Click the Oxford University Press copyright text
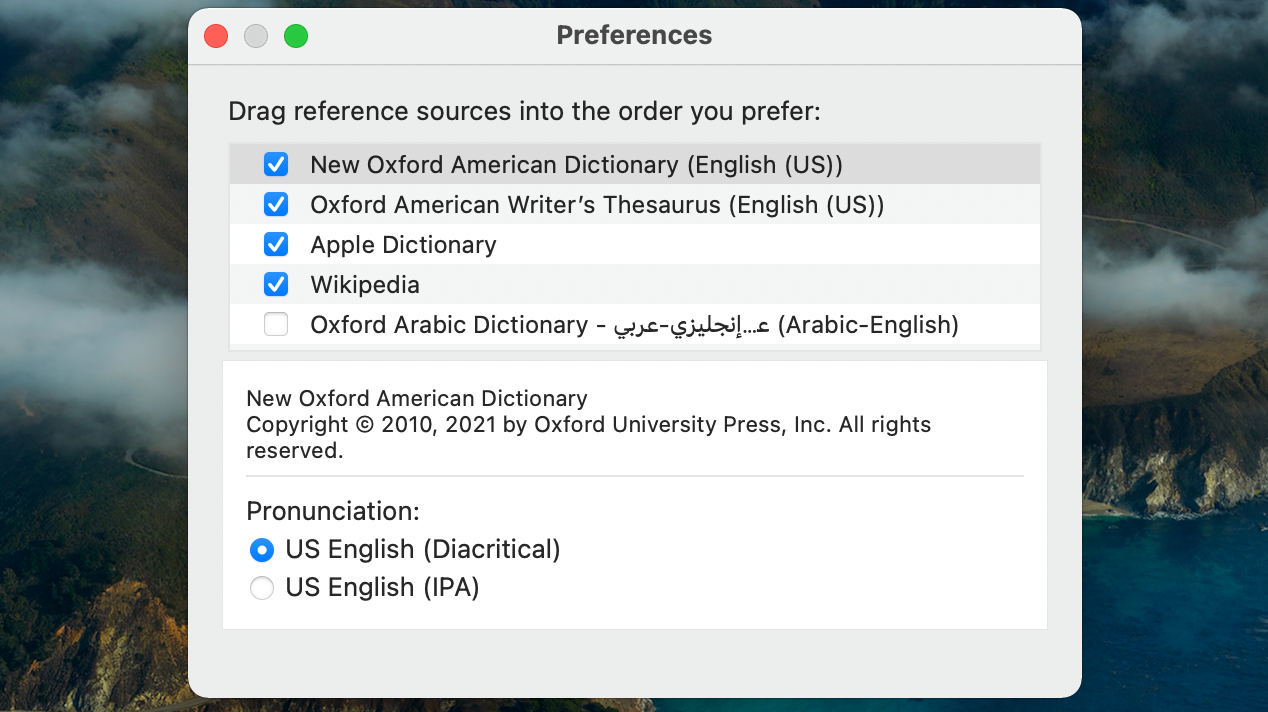The image size is (1268, 712). click(588, 425)
